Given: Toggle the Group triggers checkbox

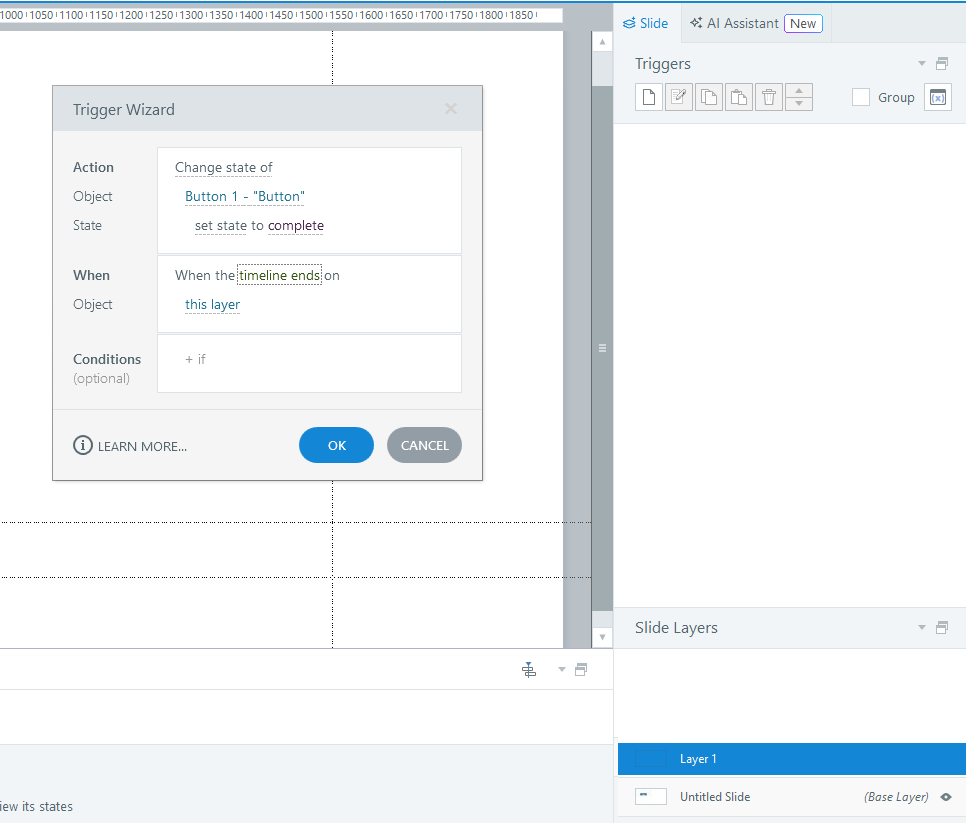Looking at the screenshot, I should click(x=861, y=97).
